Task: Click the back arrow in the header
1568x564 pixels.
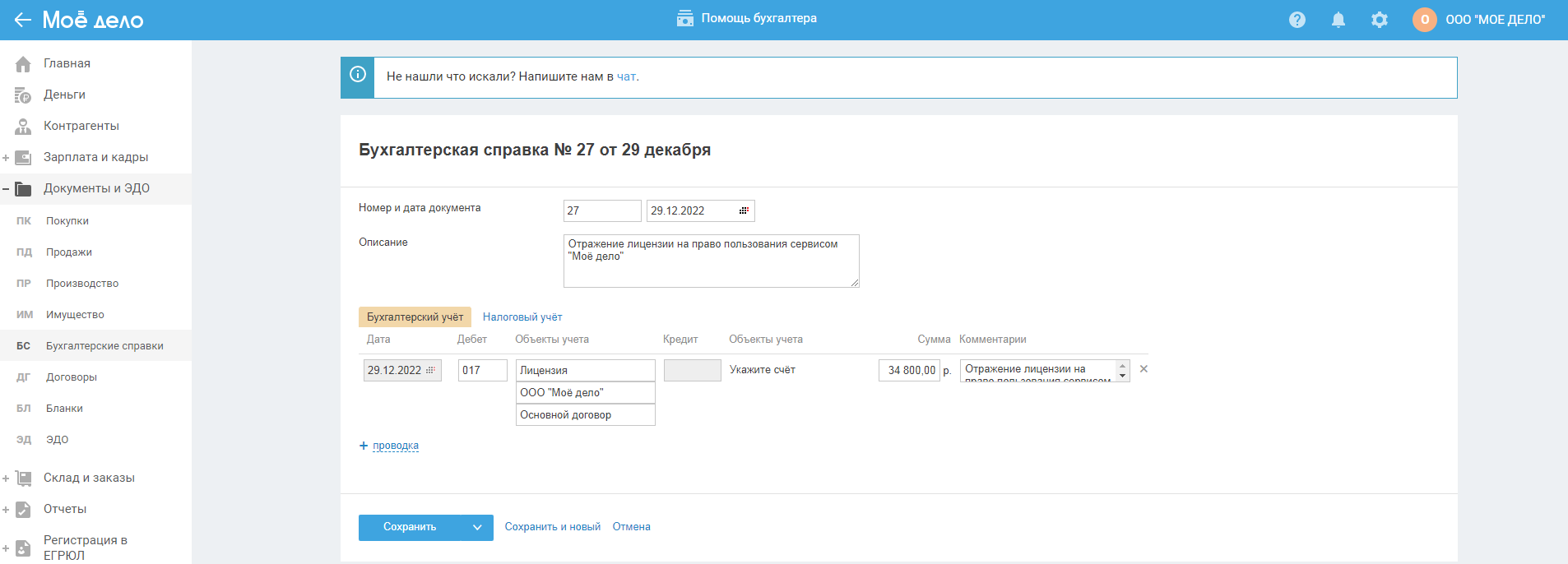Action: 22,20
